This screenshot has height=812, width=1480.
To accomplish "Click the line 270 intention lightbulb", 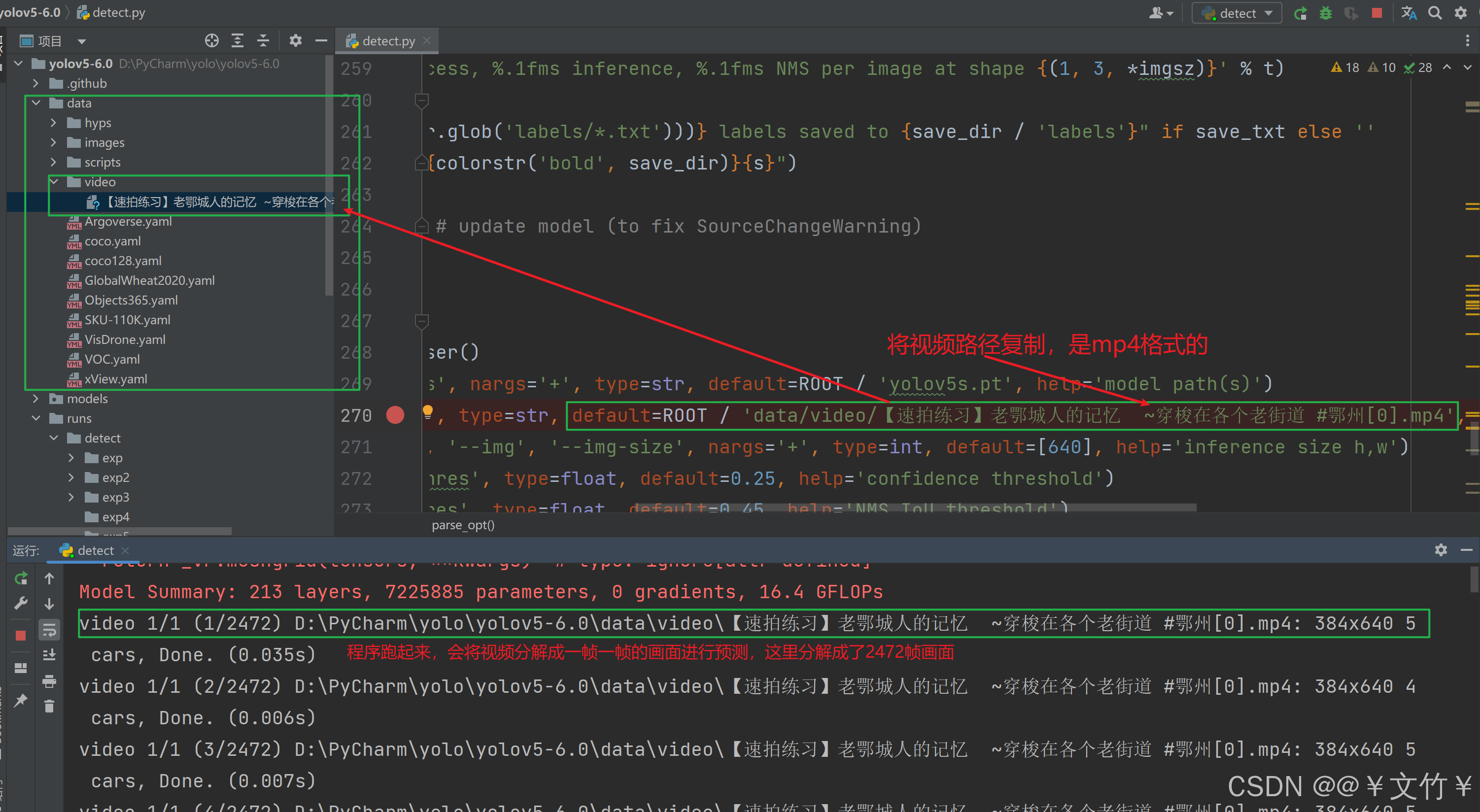I will click(427, 411).
